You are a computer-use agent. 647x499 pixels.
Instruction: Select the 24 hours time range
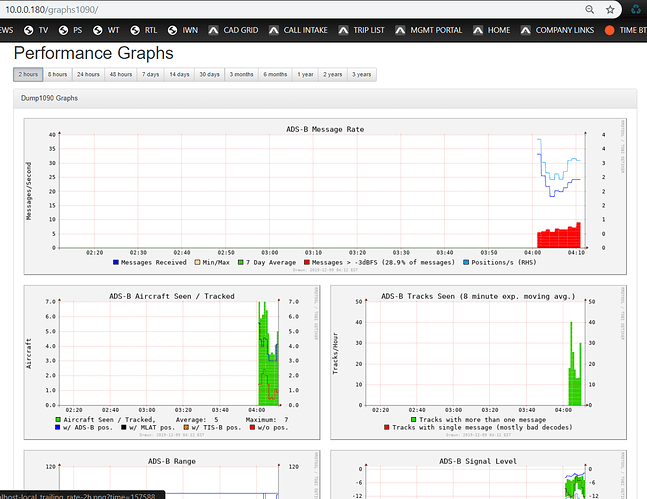(88, 74)
